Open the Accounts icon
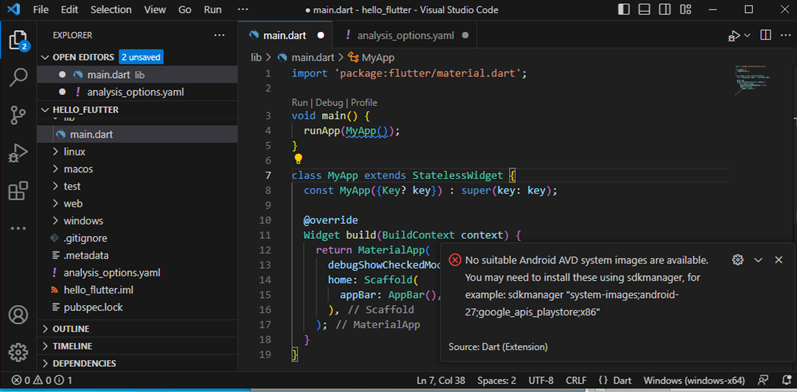Image resolution: width=797 pixels, height=392 pixels. tap(18, 315)
